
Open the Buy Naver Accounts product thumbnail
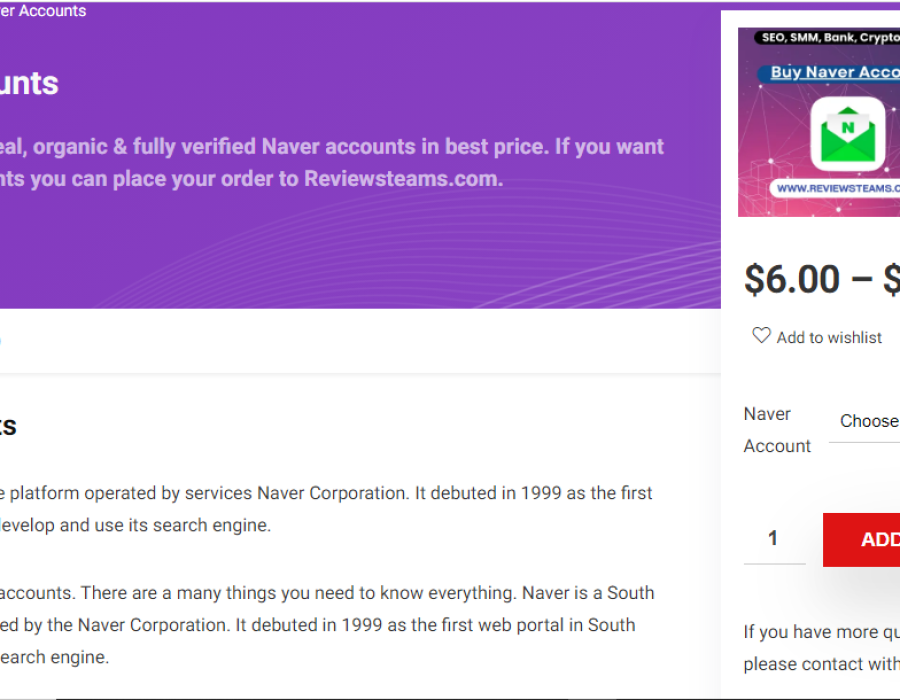(x=819, y=122)
